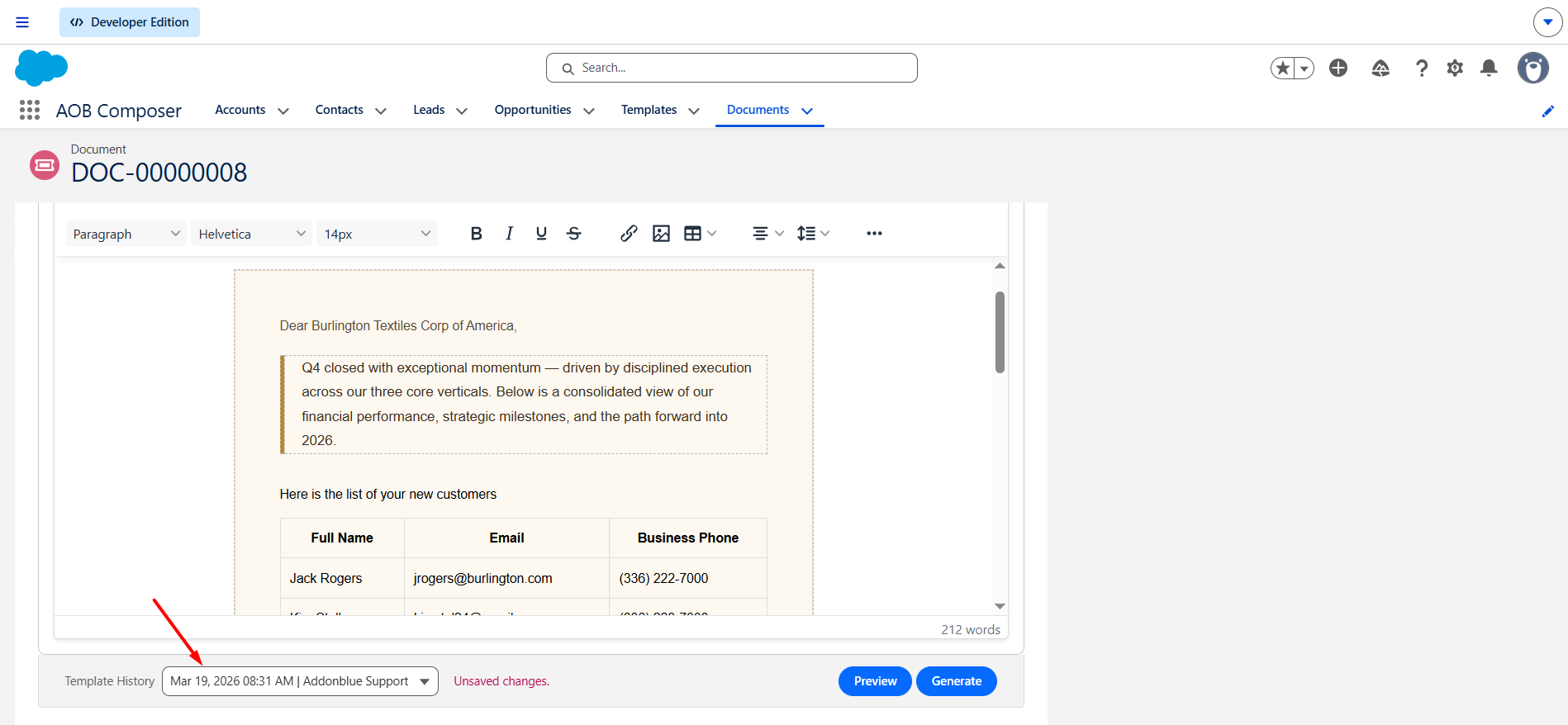Open the Help question mark icon

1422,68
